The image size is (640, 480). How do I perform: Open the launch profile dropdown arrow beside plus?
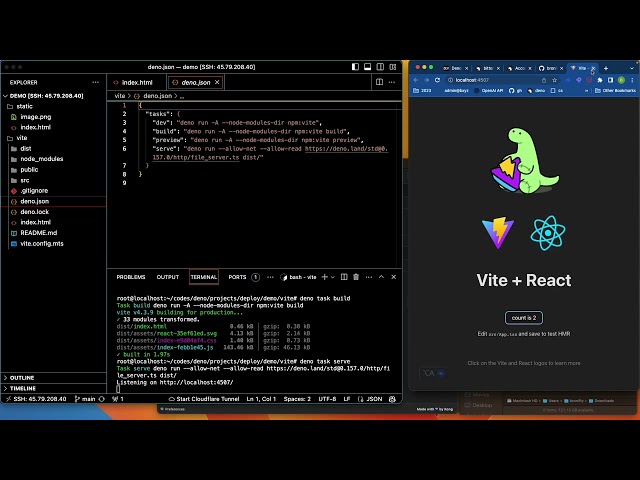pyautogui.click(x=333, y=277)
